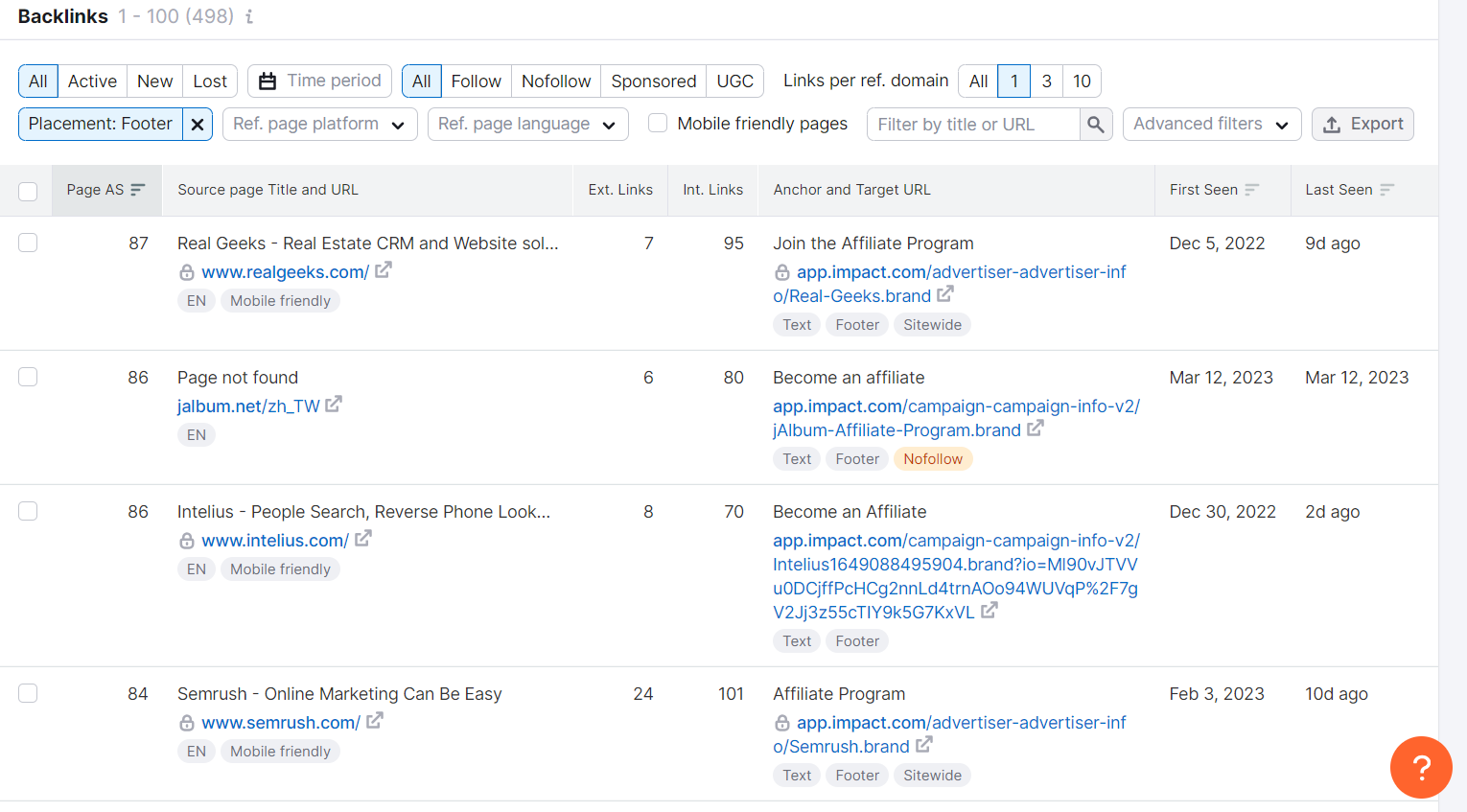Select the Nofollow link type tab
This screenshot has width=1467, height=812.
[556, 81]
